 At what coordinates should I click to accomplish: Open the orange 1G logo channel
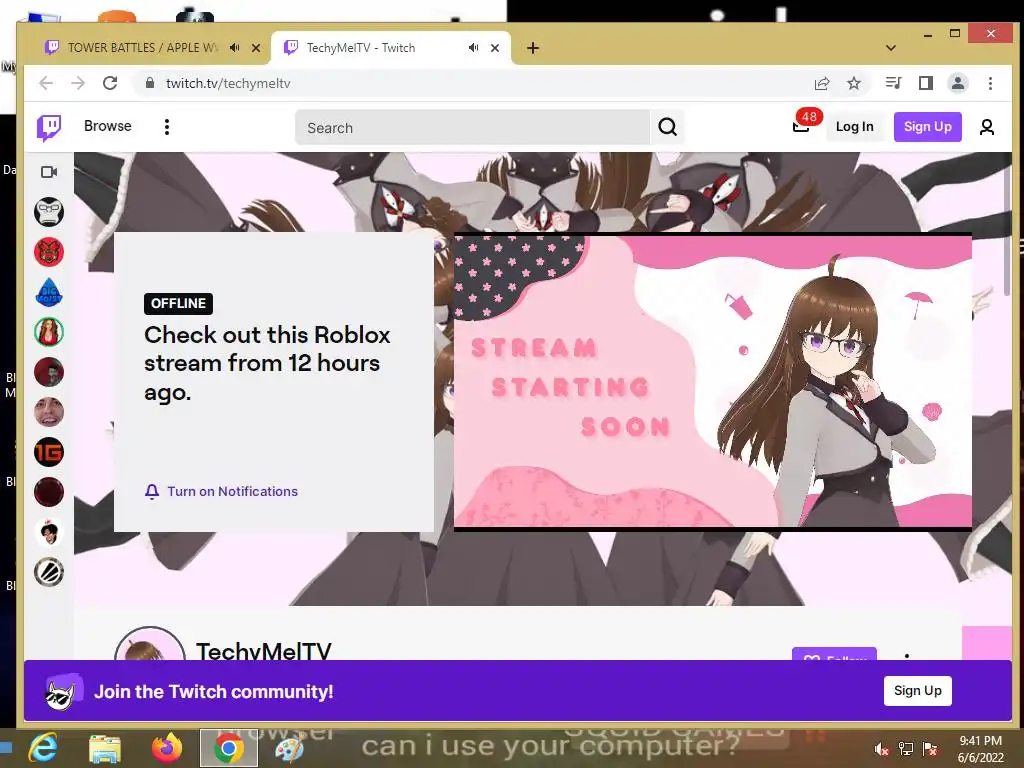(49, 452)
